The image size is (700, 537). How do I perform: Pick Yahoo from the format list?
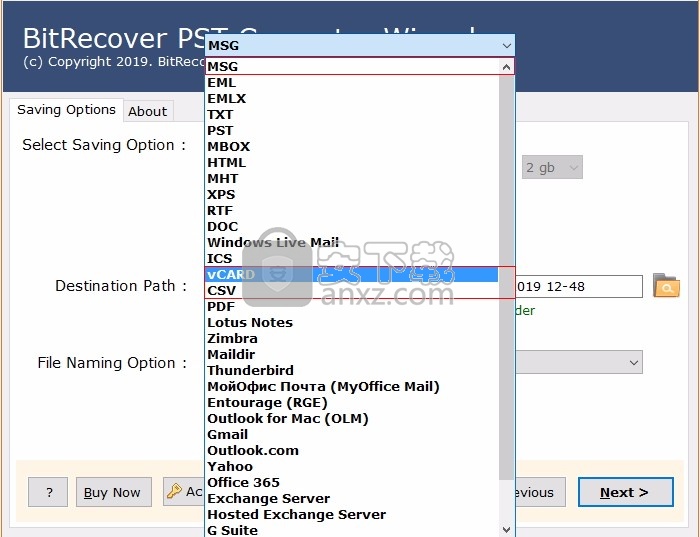[352, 466]
